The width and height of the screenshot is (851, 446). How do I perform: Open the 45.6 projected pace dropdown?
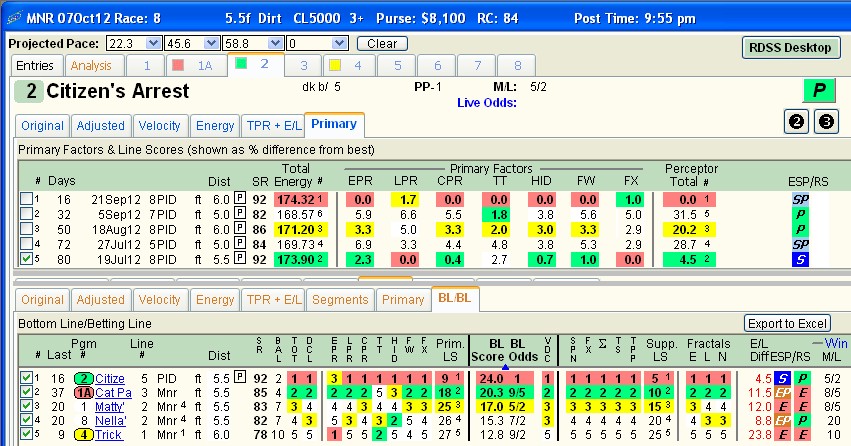212,43
